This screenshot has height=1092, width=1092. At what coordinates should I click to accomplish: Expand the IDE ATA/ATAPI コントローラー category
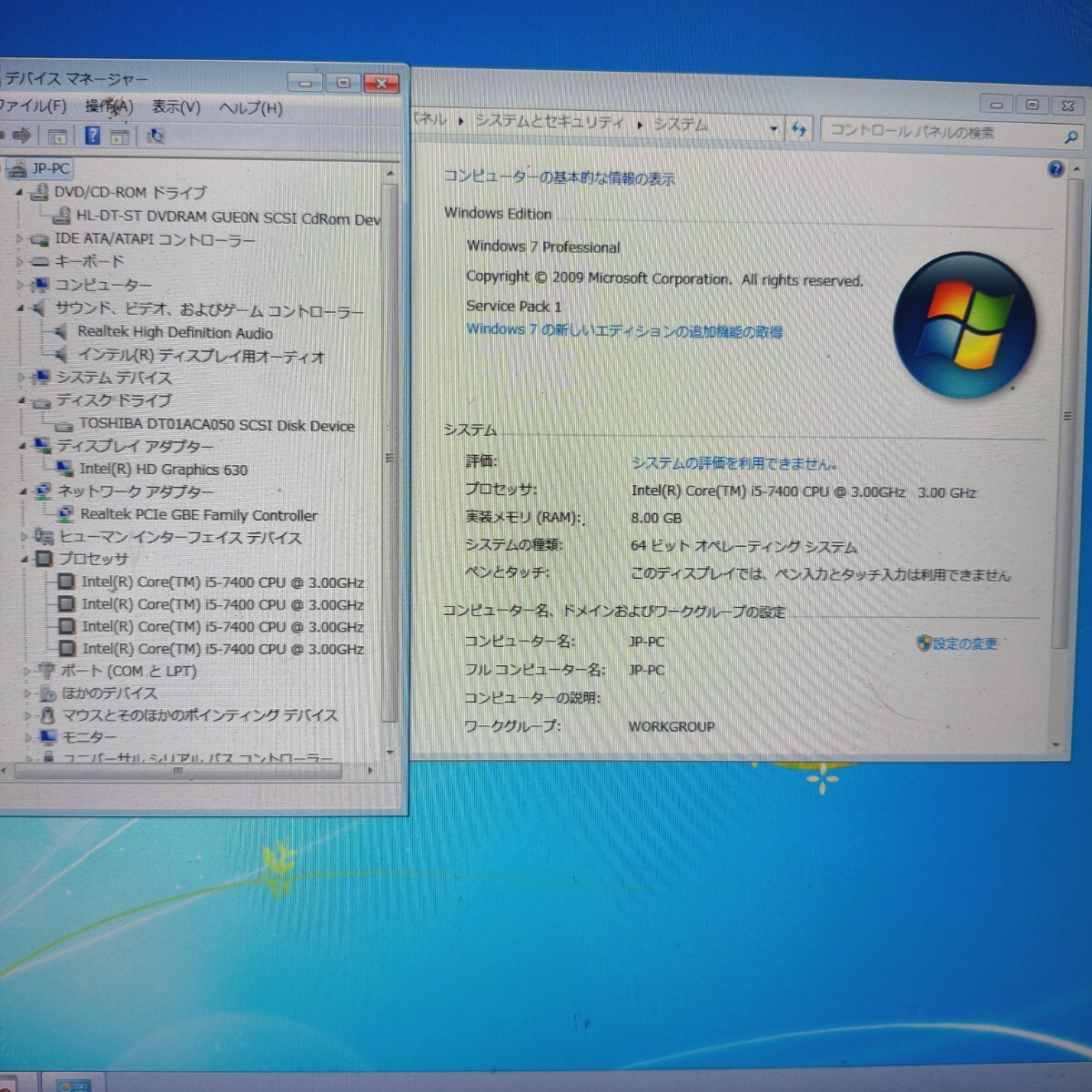coord(20,239)
